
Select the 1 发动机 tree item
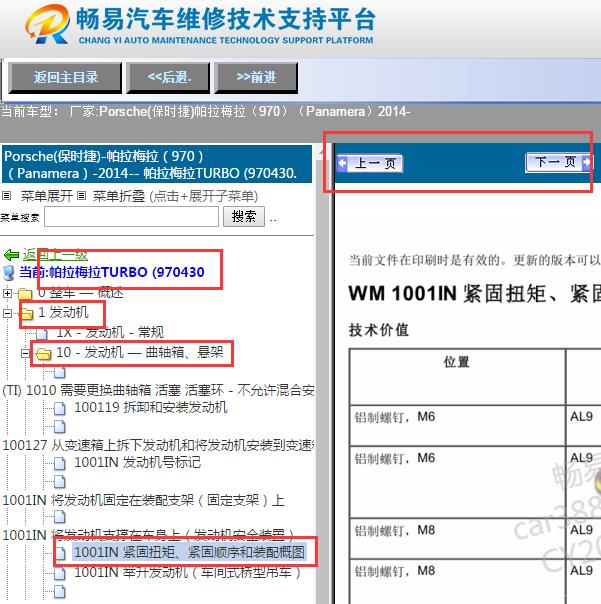click(x=63, y=312)
